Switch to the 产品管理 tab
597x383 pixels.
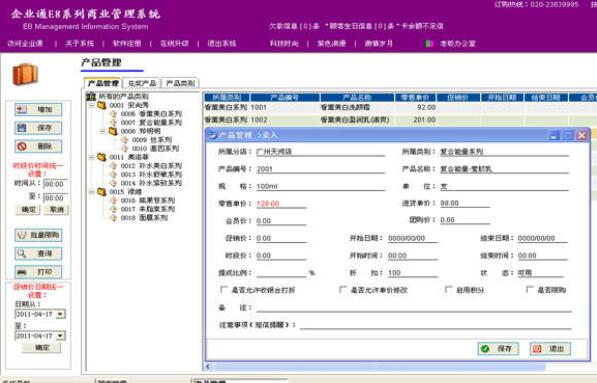coord(103,83)
